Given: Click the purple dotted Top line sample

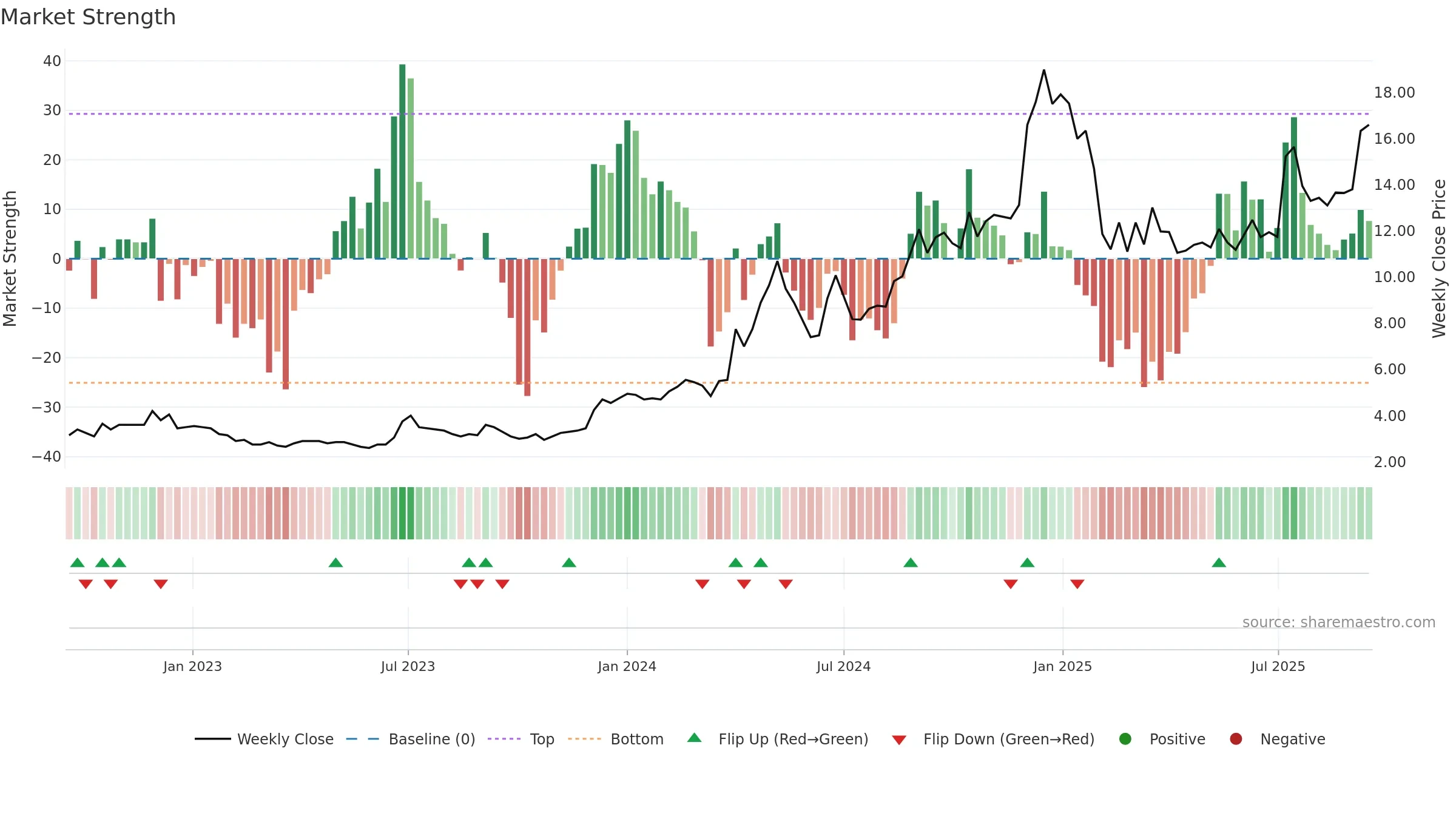Looking at the screenshot, I should (x=504, y=739).
